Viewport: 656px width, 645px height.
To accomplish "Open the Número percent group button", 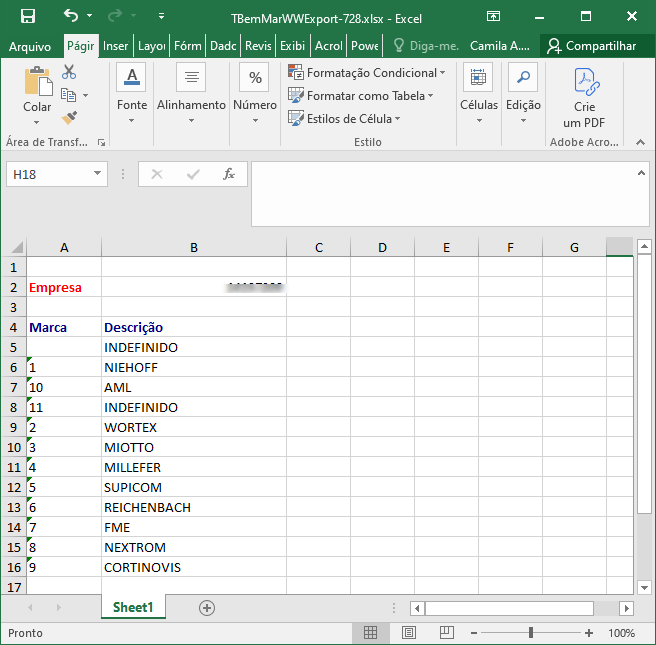I will 255,94.
